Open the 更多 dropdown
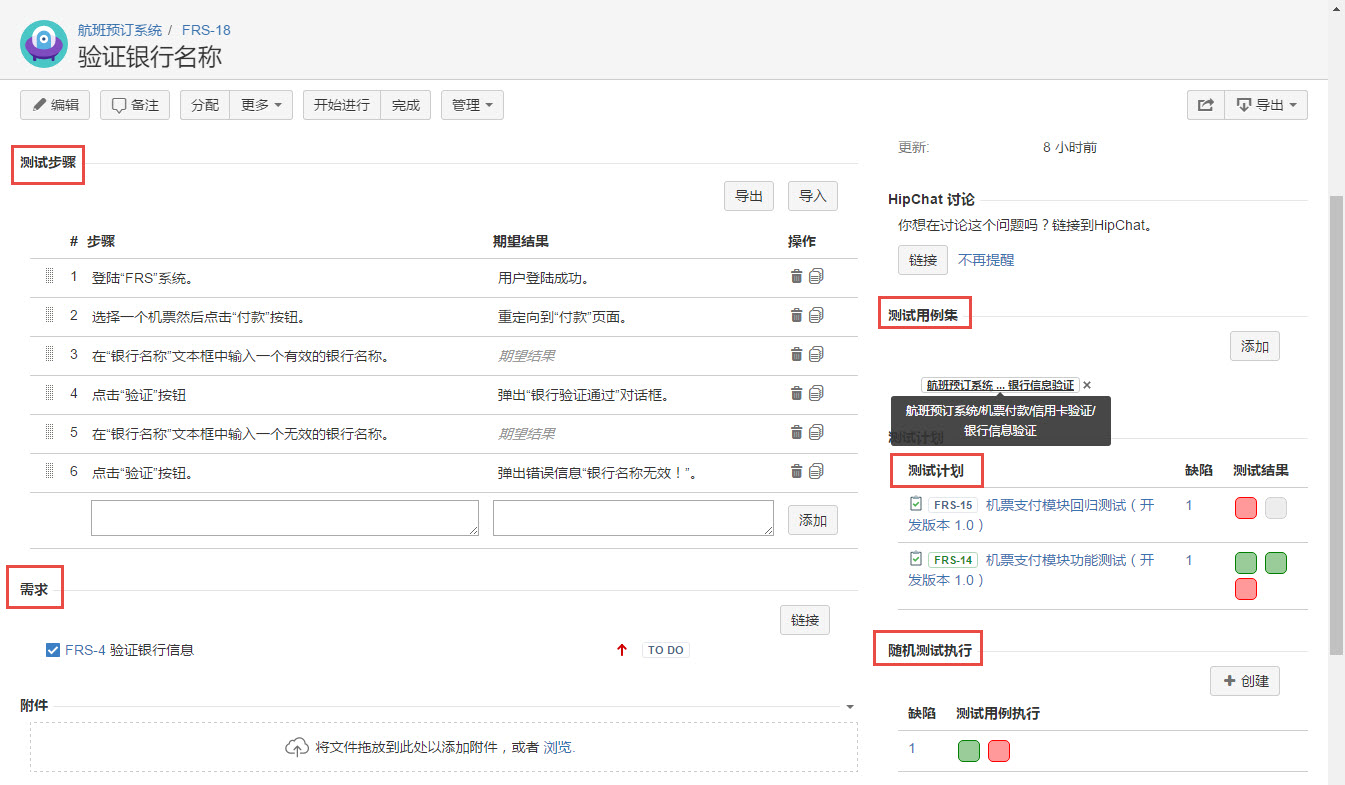The width and height of the screenshot is (1345, 785). [261, 105]
